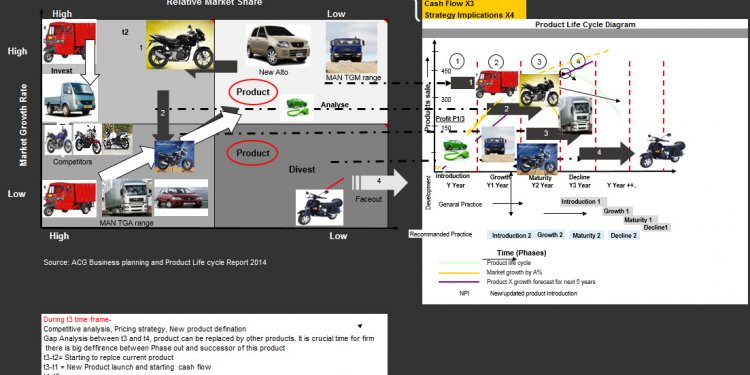This screenshot has width=750, height=375.
Task: Click the lower red Product oval above Divest
Action: point(253,153)
